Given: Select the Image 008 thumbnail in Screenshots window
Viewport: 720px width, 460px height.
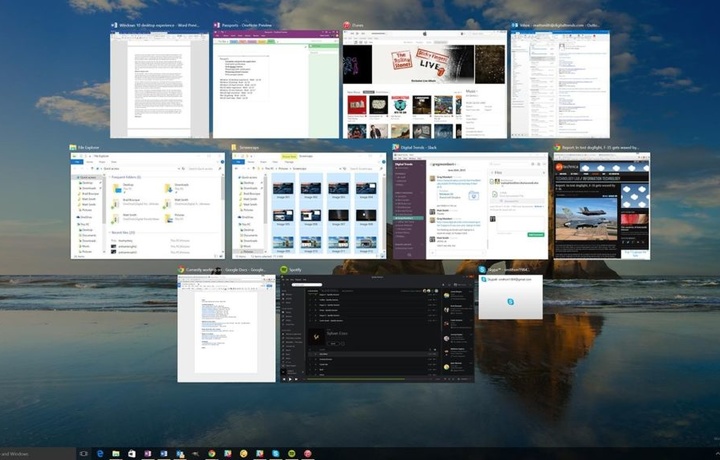Looking at the screenshot, I should 366,216.
